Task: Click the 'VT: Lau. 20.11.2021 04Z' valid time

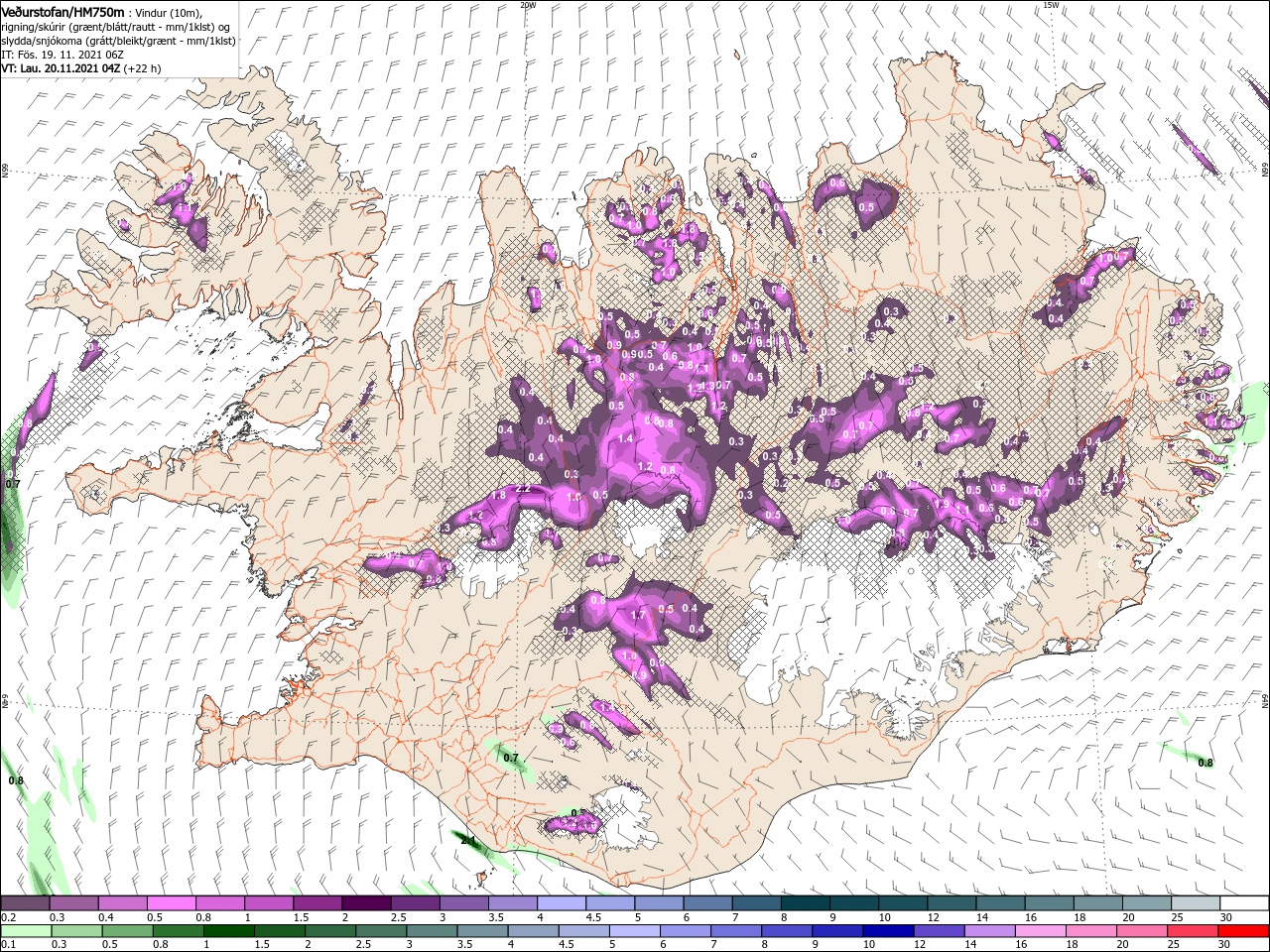Action: (x=61, y=68)
